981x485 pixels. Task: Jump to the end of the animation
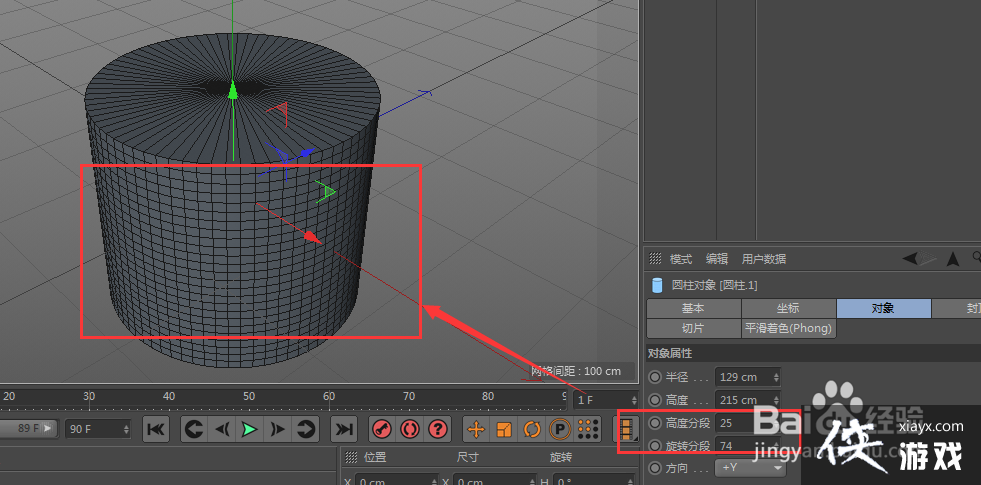[x=343, y=429]
